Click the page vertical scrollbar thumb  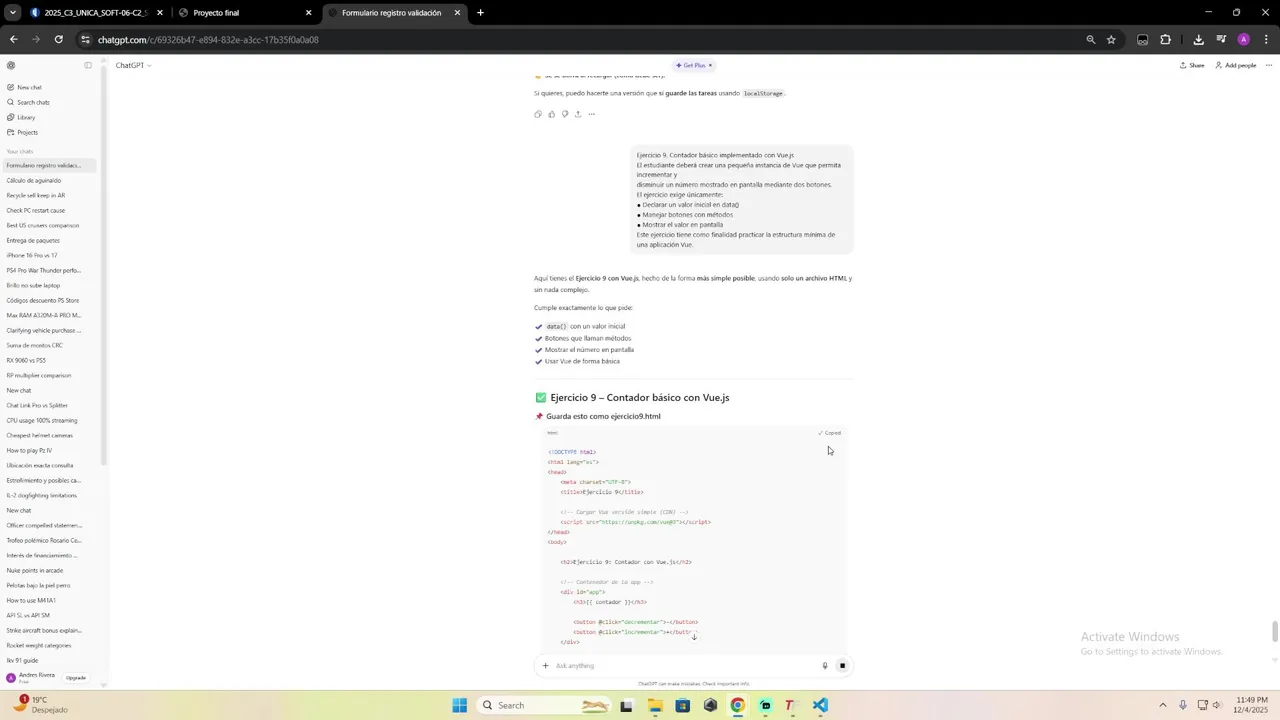1275,632
